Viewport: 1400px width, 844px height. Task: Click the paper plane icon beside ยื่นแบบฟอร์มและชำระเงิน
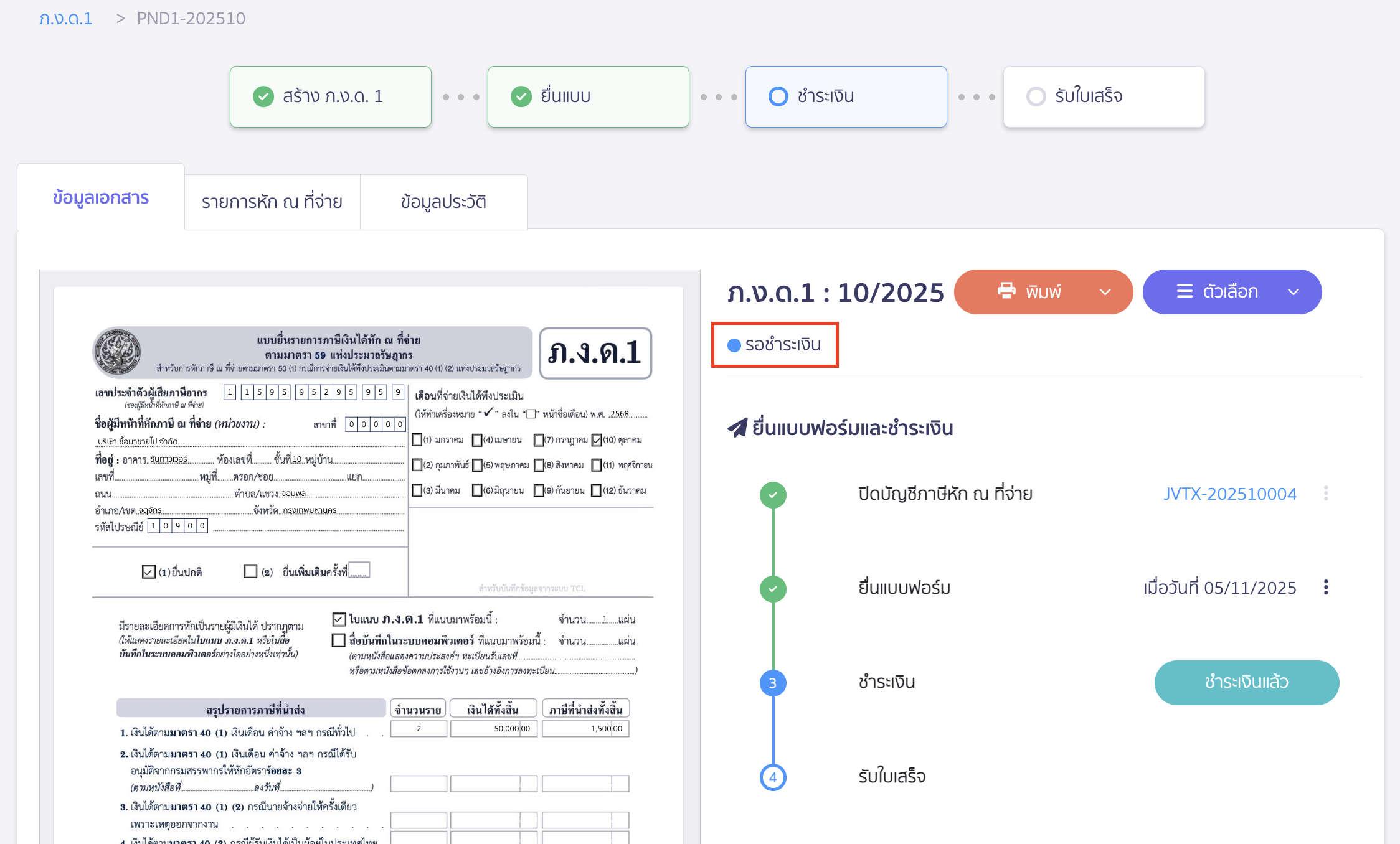pos(738,427)
